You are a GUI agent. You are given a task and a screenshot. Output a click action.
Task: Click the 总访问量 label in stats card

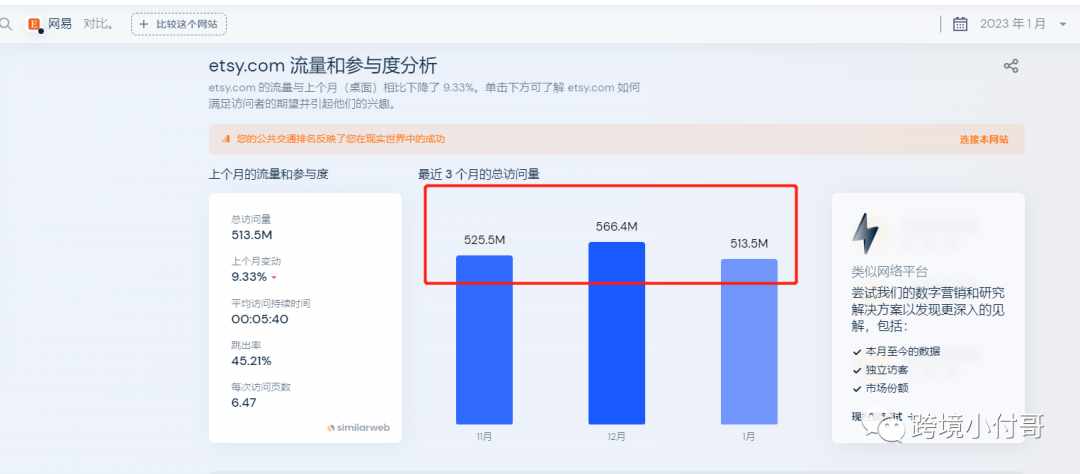pyautogui.click(x=251, y=219)
